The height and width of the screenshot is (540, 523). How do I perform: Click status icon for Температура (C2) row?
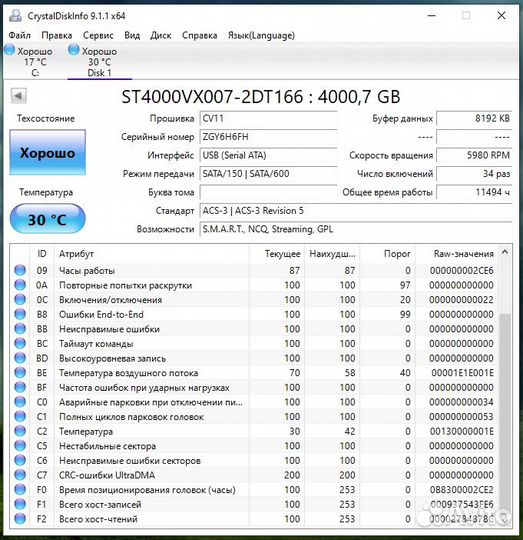click(x=20, y=431)
